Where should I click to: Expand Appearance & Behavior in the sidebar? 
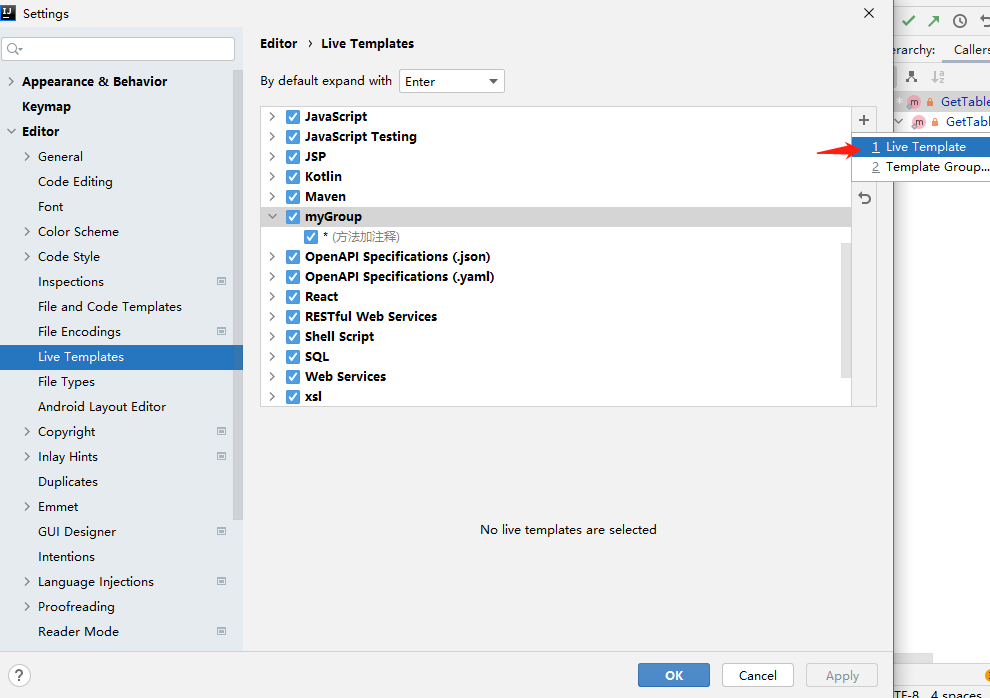tap(11, 81)
